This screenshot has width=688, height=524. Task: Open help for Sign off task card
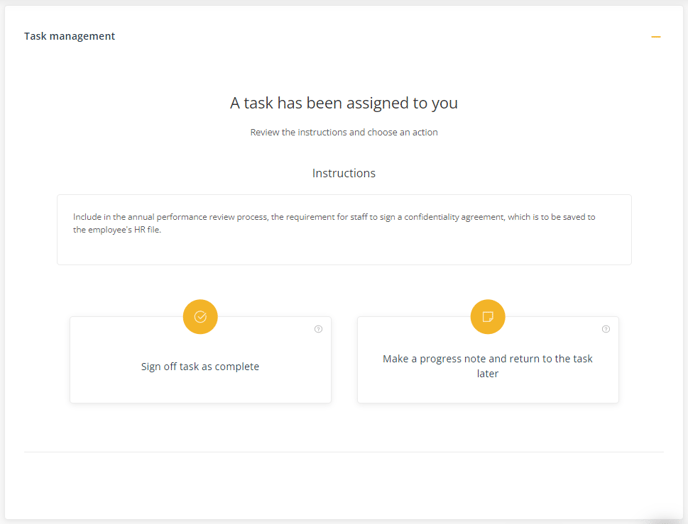coord(318,329)
